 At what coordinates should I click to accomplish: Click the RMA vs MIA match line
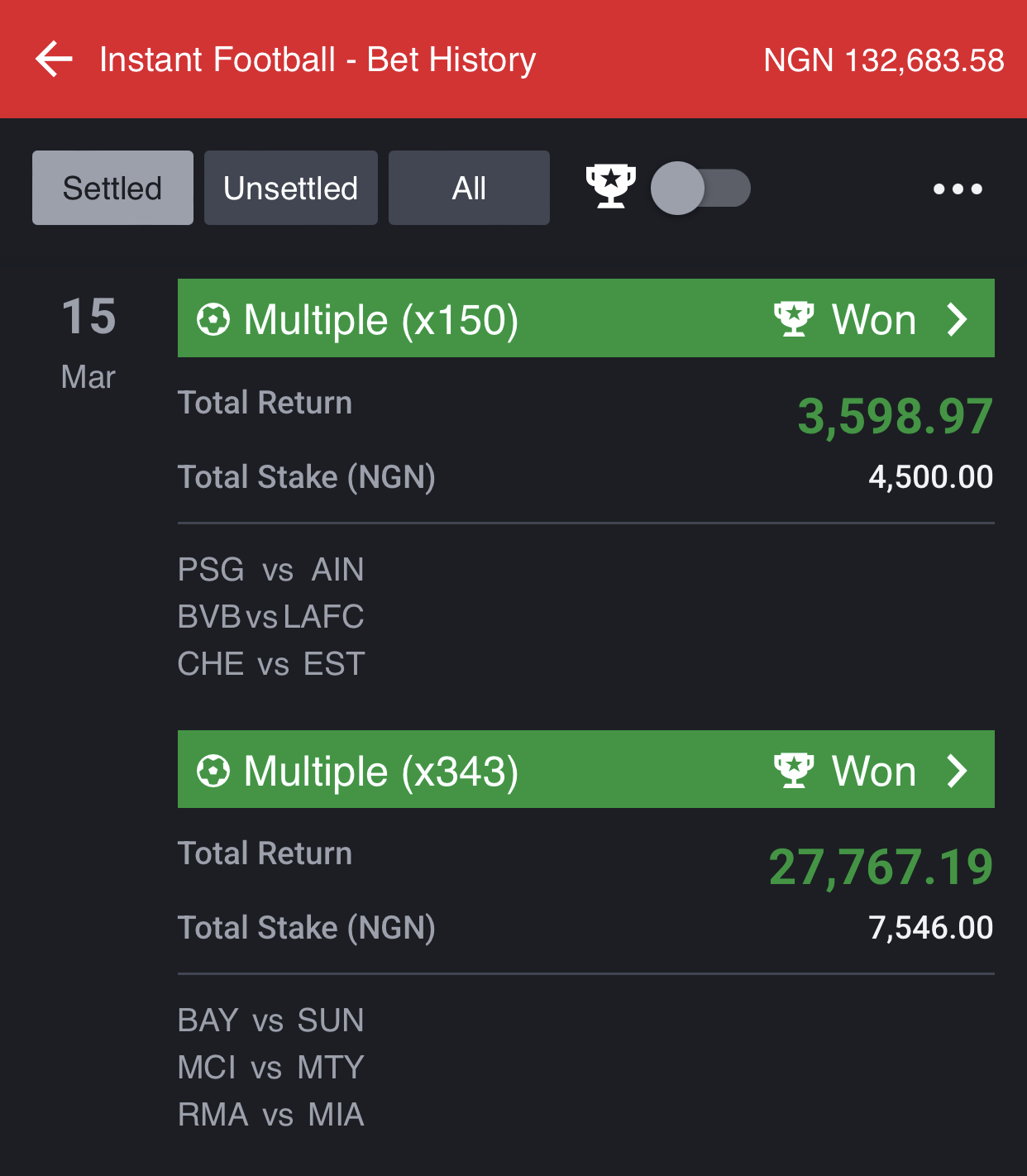click(x=271, y=1115)
